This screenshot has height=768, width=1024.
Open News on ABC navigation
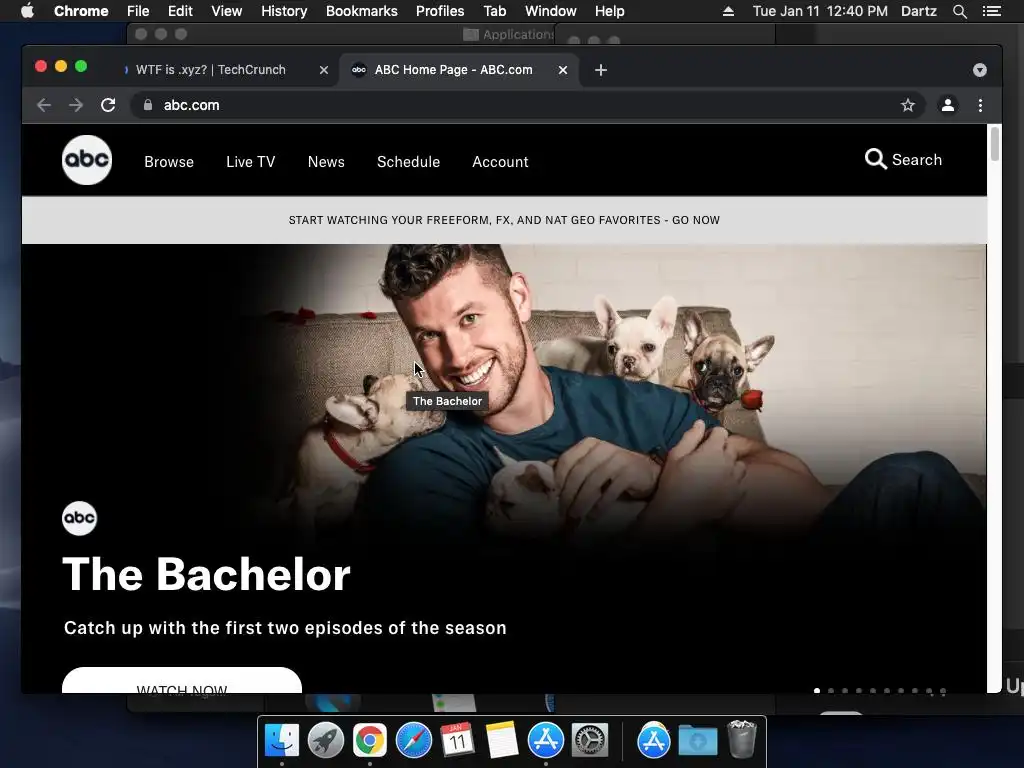coord(327,162)
